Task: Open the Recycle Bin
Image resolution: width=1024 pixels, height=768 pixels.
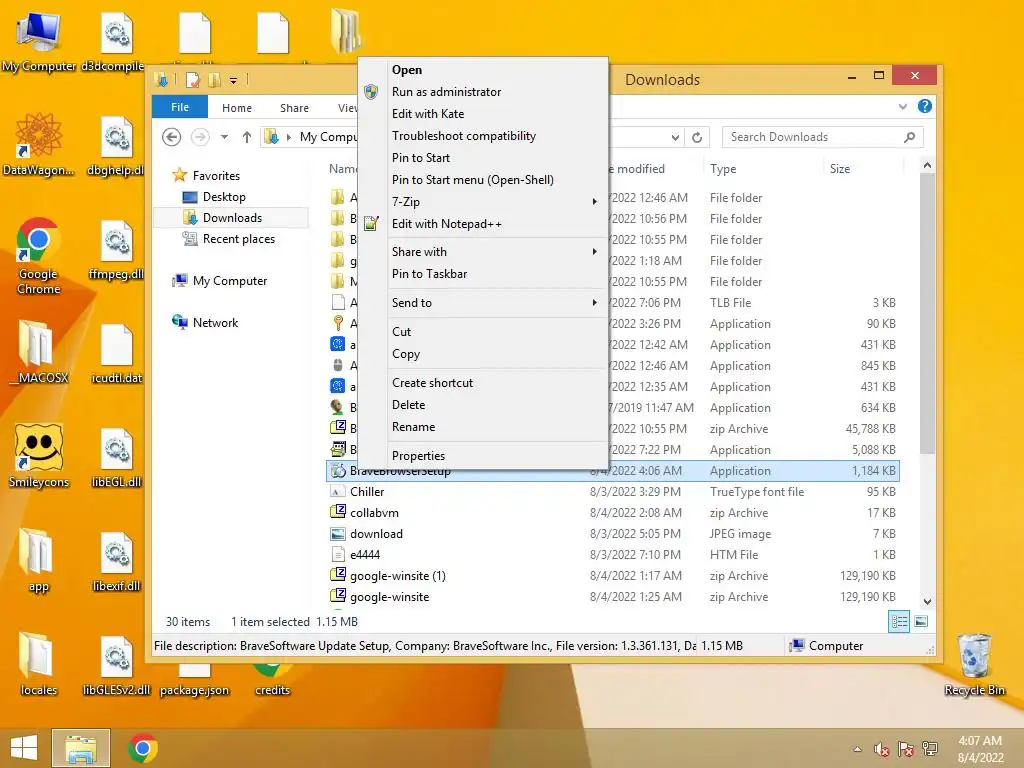Action: tap(974, 664)
